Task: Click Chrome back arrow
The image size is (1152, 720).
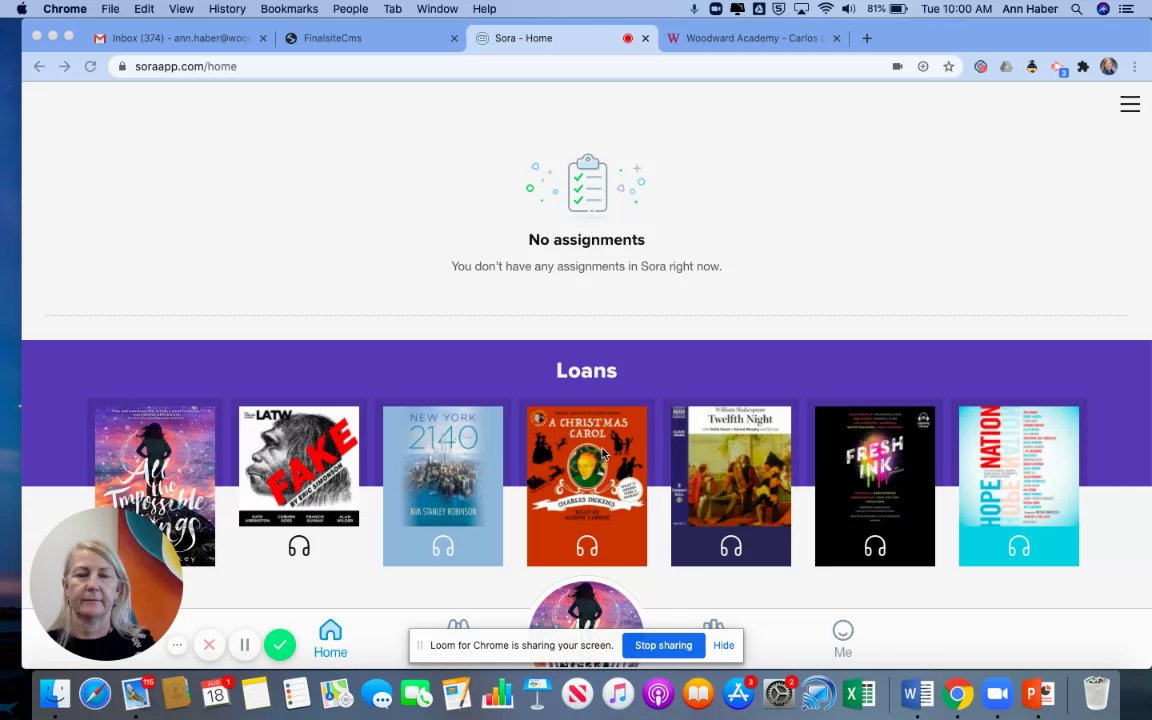Action: [x=39, y=66]
